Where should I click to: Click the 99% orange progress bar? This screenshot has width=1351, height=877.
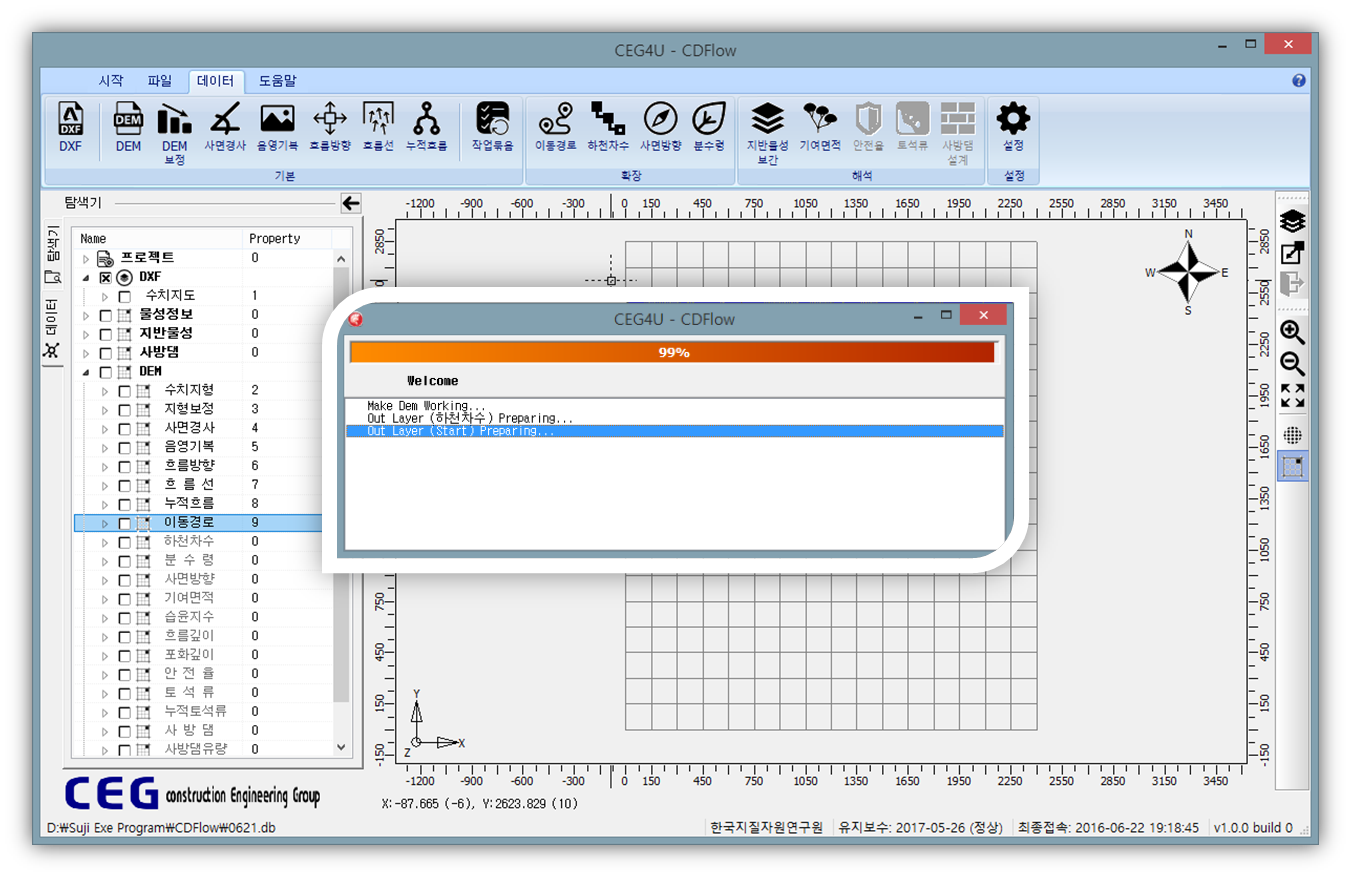tap(672, 353)
